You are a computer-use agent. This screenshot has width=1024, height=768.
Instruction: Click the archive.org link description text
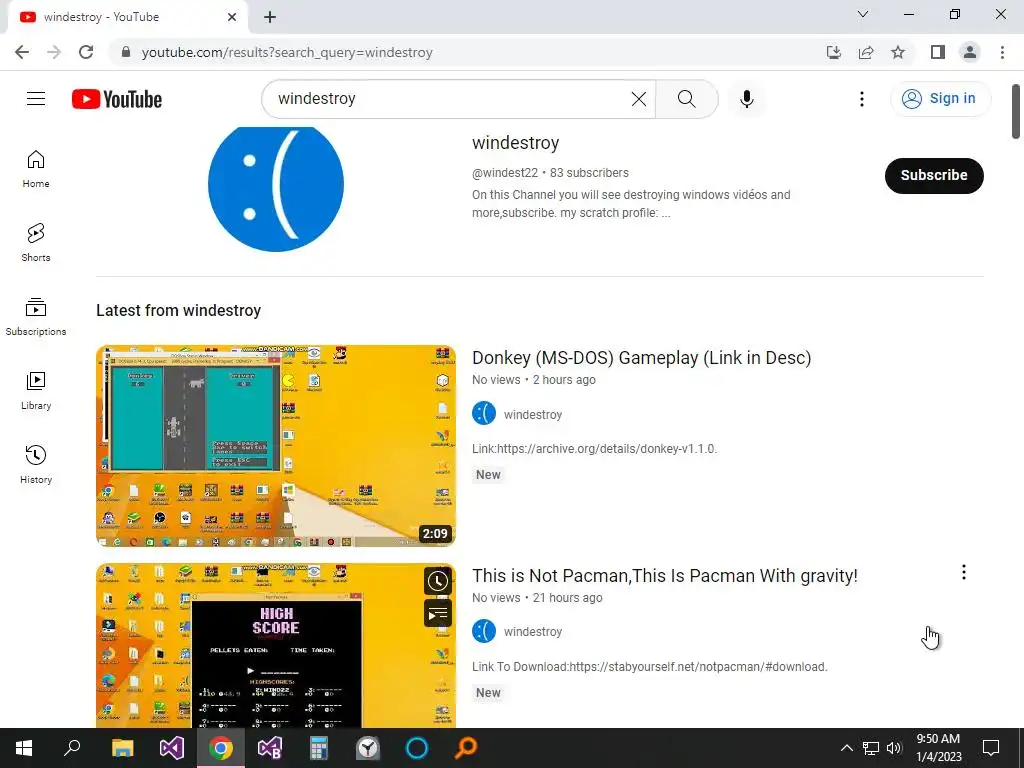click(594, 449)
